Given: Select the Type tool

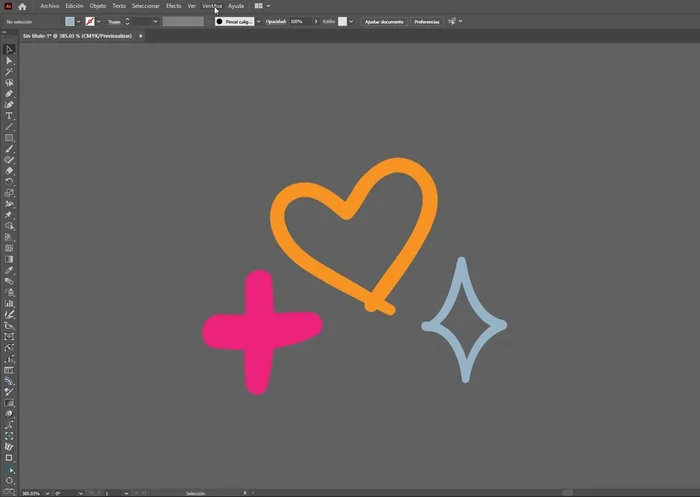Looking at the screenshot, I should tap(9, 116).
